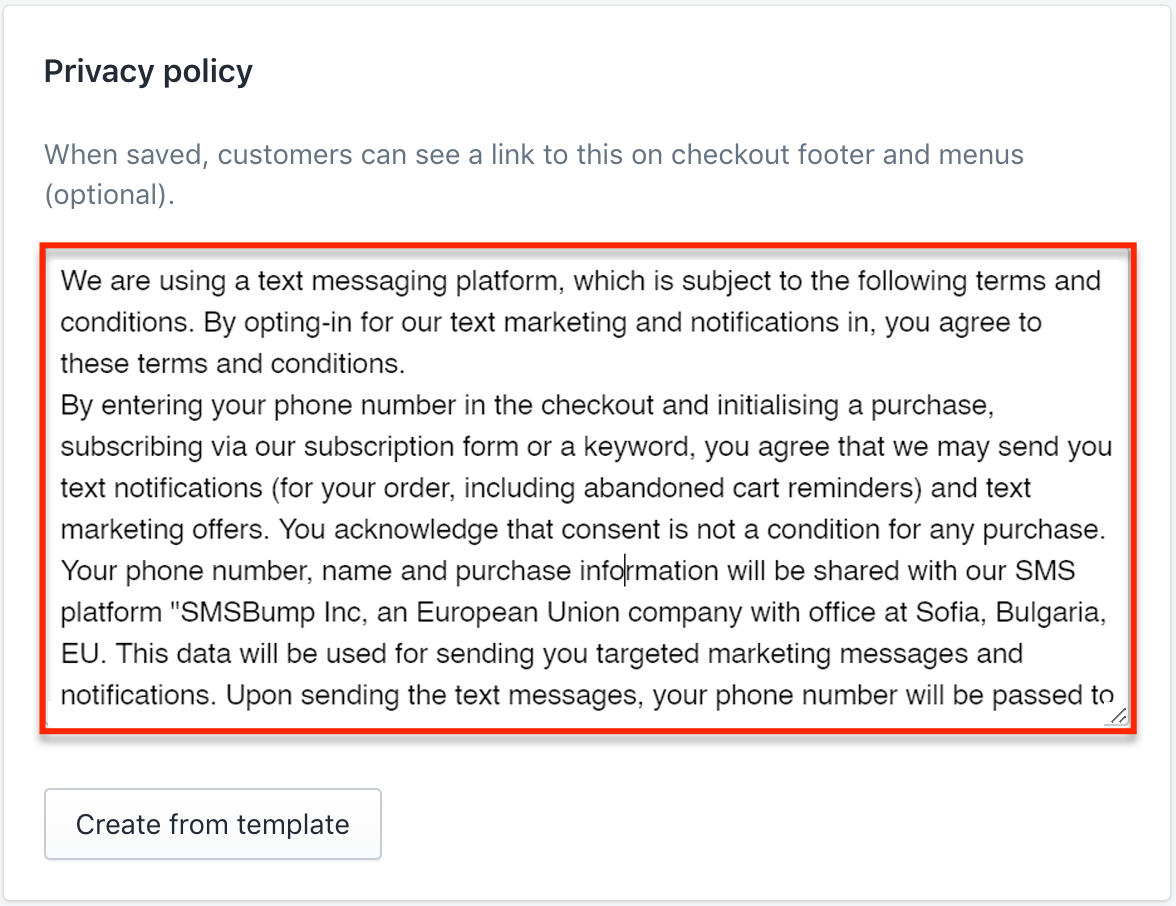Image resolution: width=1176 pixels, height=906 pixels.
Task: Place cursor in 'these terms and conditions.' line
Action: click(x=232, y=364)
